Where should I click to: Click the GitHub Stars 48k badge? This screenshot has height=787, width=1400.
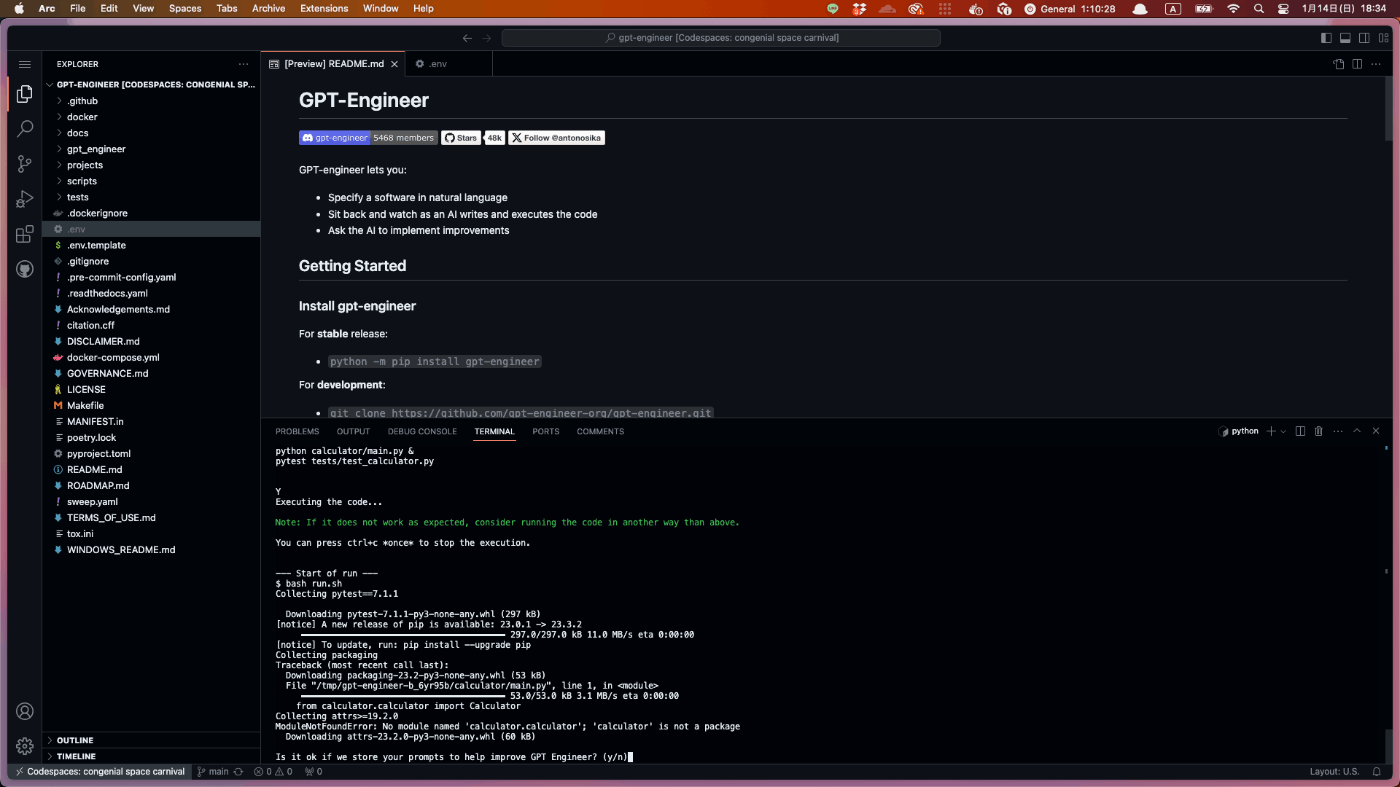[x=473, y=138]
